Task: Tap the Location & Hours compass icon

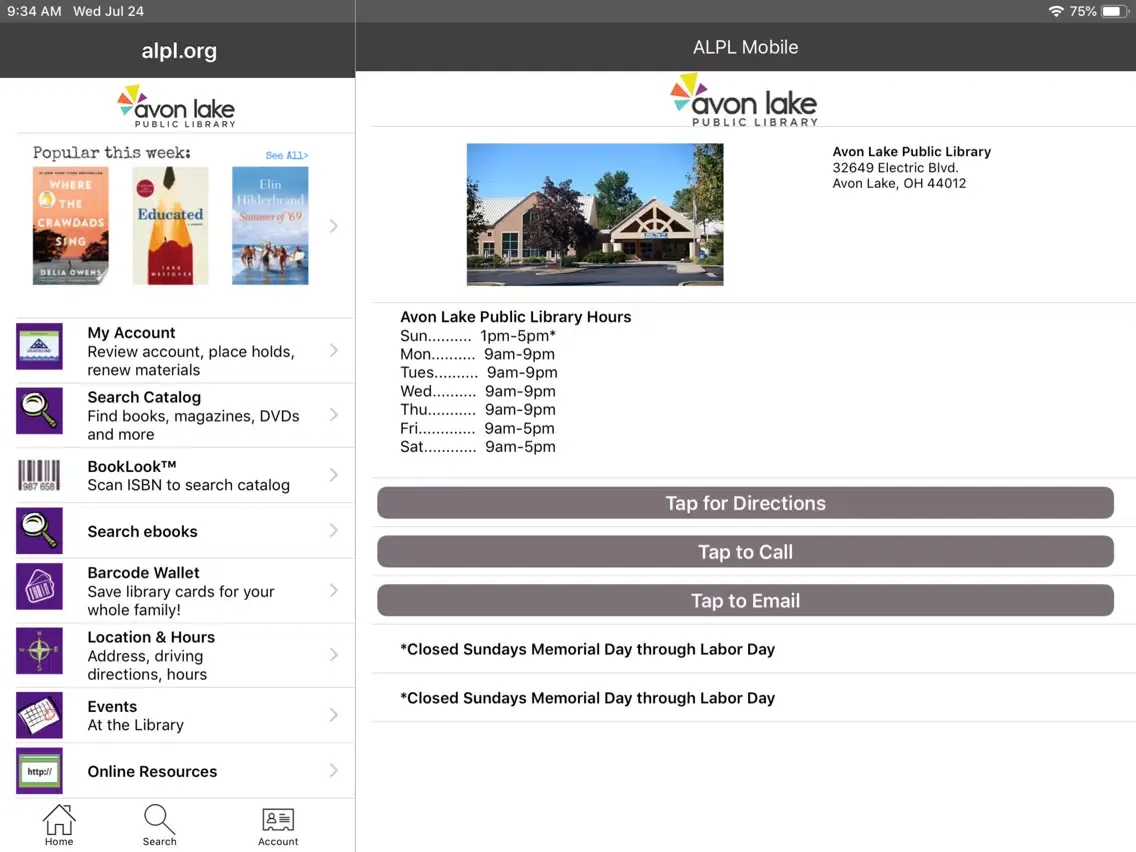Action: pos(39,651)
